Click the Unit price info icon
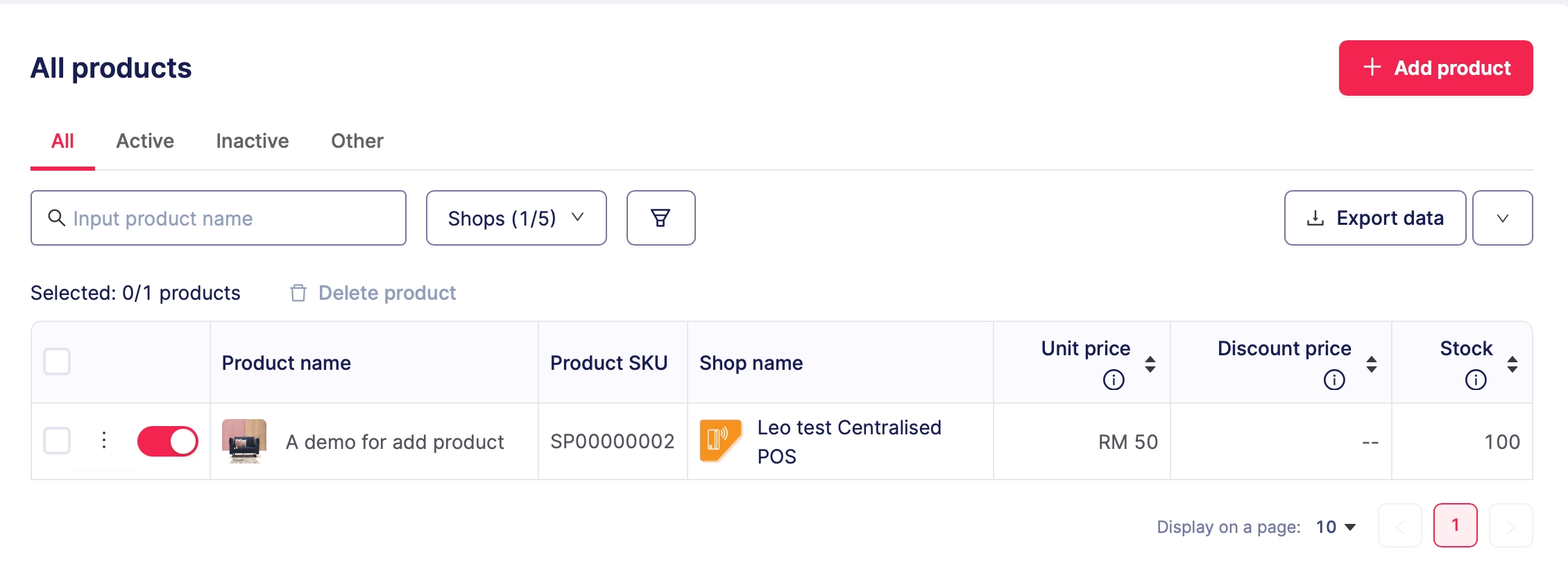The image size is (1568, 569). tap(1114, 380)
